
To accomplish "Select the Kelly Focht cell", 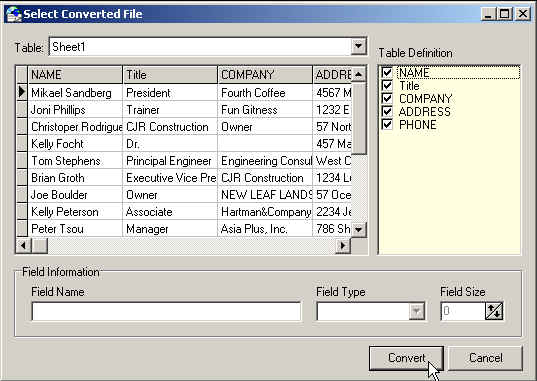I will (75, 144).
